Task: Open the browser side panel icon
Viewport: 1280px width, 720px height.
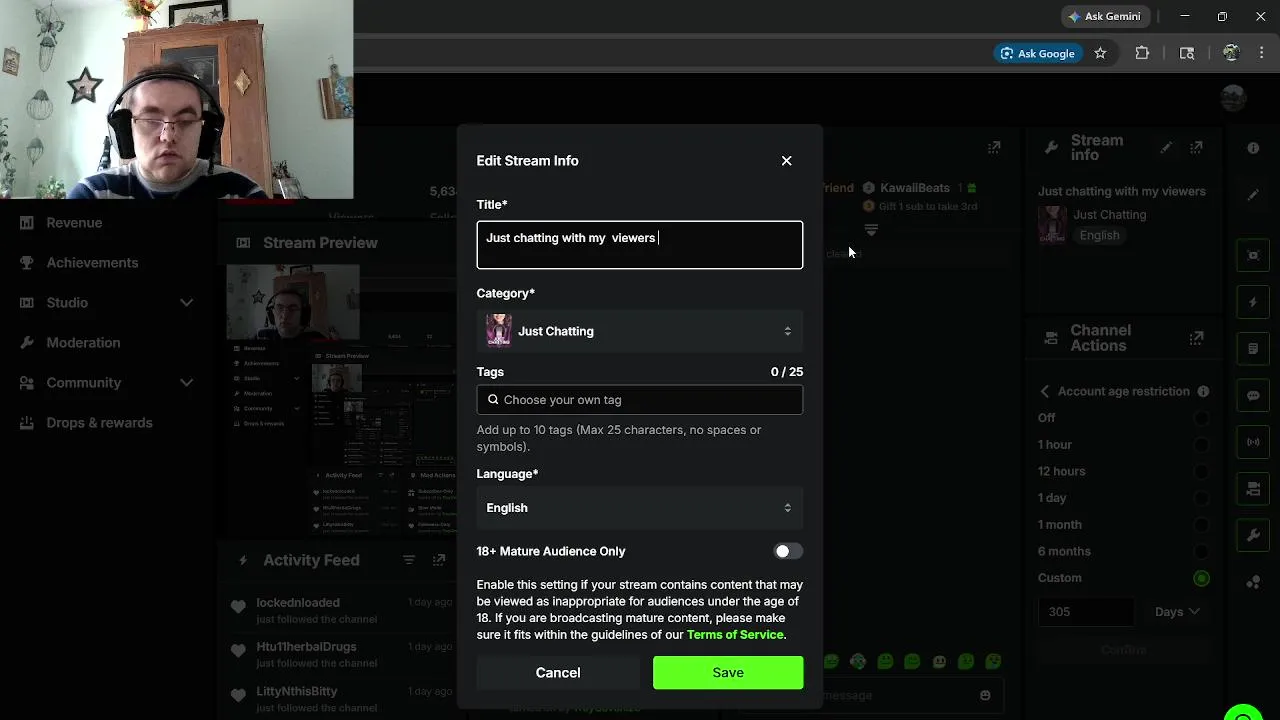Action: point(1187,54)
